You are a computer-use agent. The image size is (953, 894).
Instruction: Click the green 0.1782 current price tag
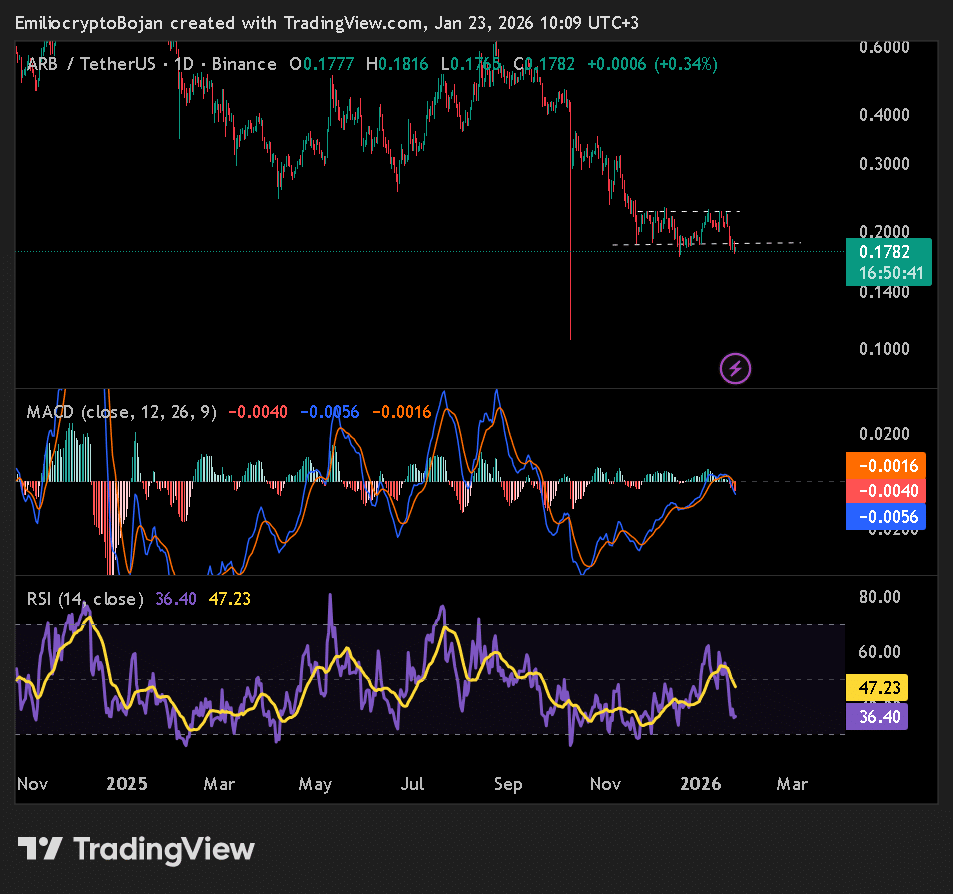pos(888,252)
